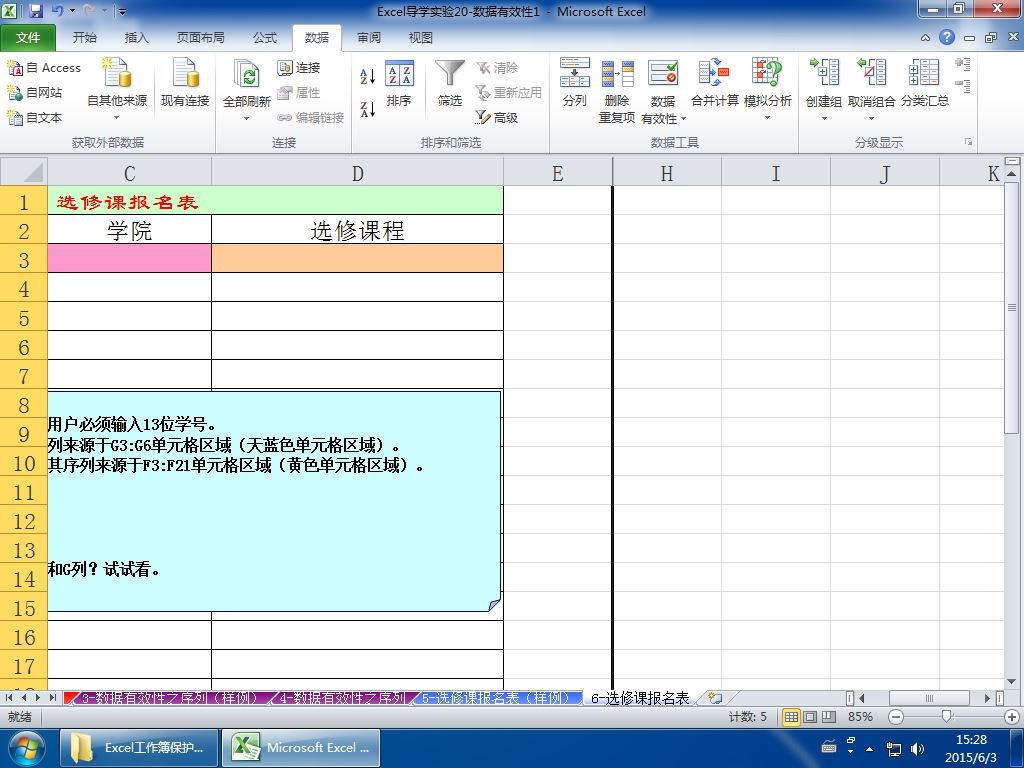Screen dimensions: 1024x768
Task: Click zoom in plus button
Action: (x=1012, y=717)
